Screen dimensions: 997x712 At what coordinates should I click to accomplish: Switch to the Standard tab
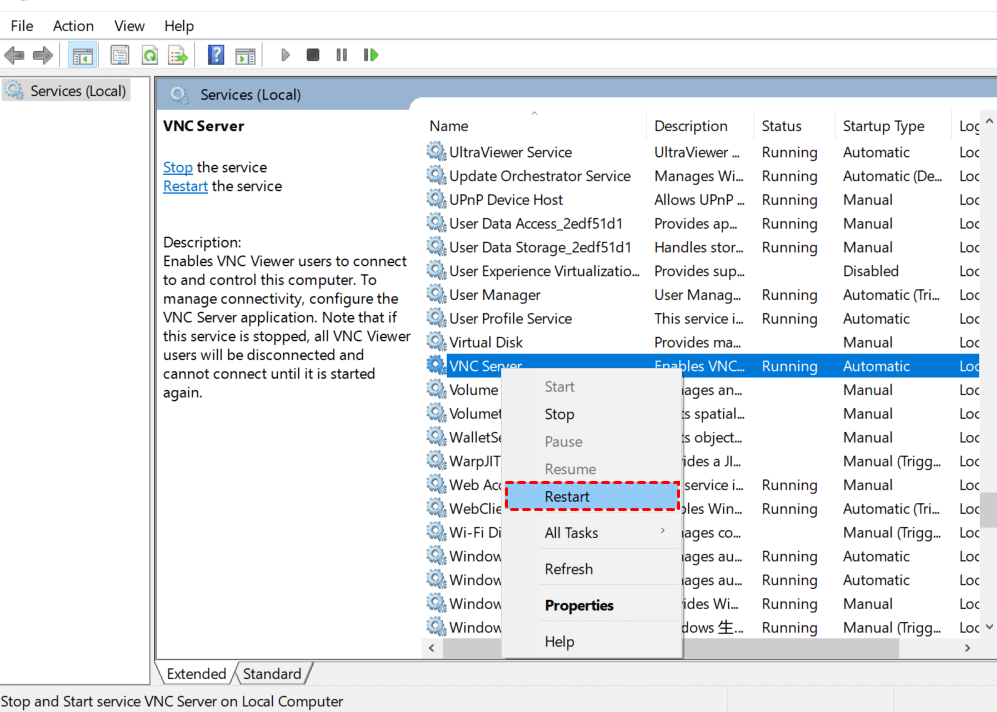click(x=272, y=673)
